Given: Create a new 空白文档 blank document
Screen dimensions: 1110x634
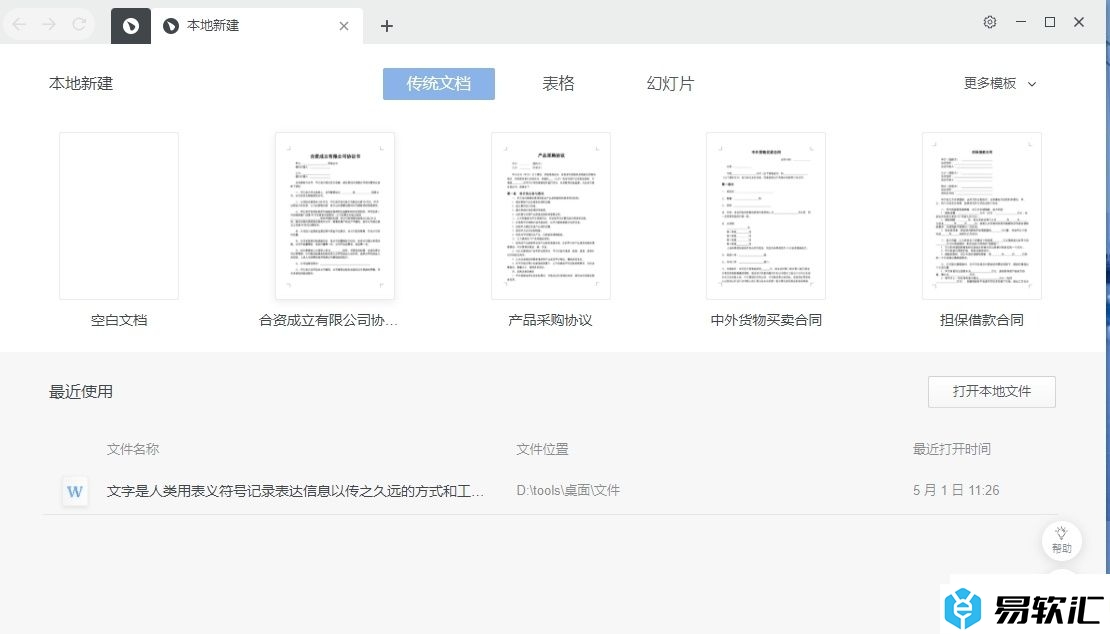Looking at the screenshot, I should (119, 216).
